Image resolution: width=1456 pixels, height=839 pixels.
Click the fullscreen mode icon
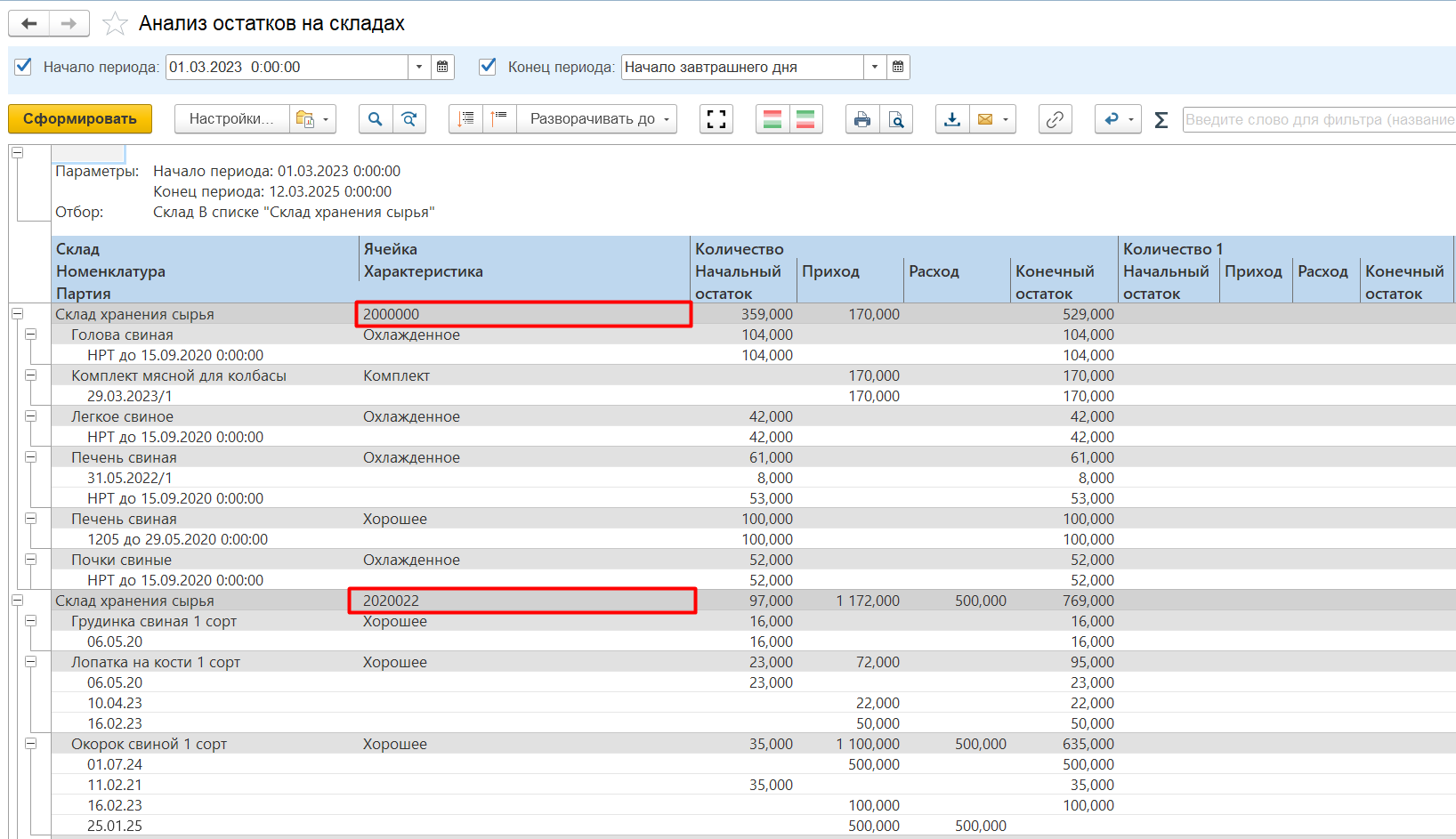[x=716, y=119]
